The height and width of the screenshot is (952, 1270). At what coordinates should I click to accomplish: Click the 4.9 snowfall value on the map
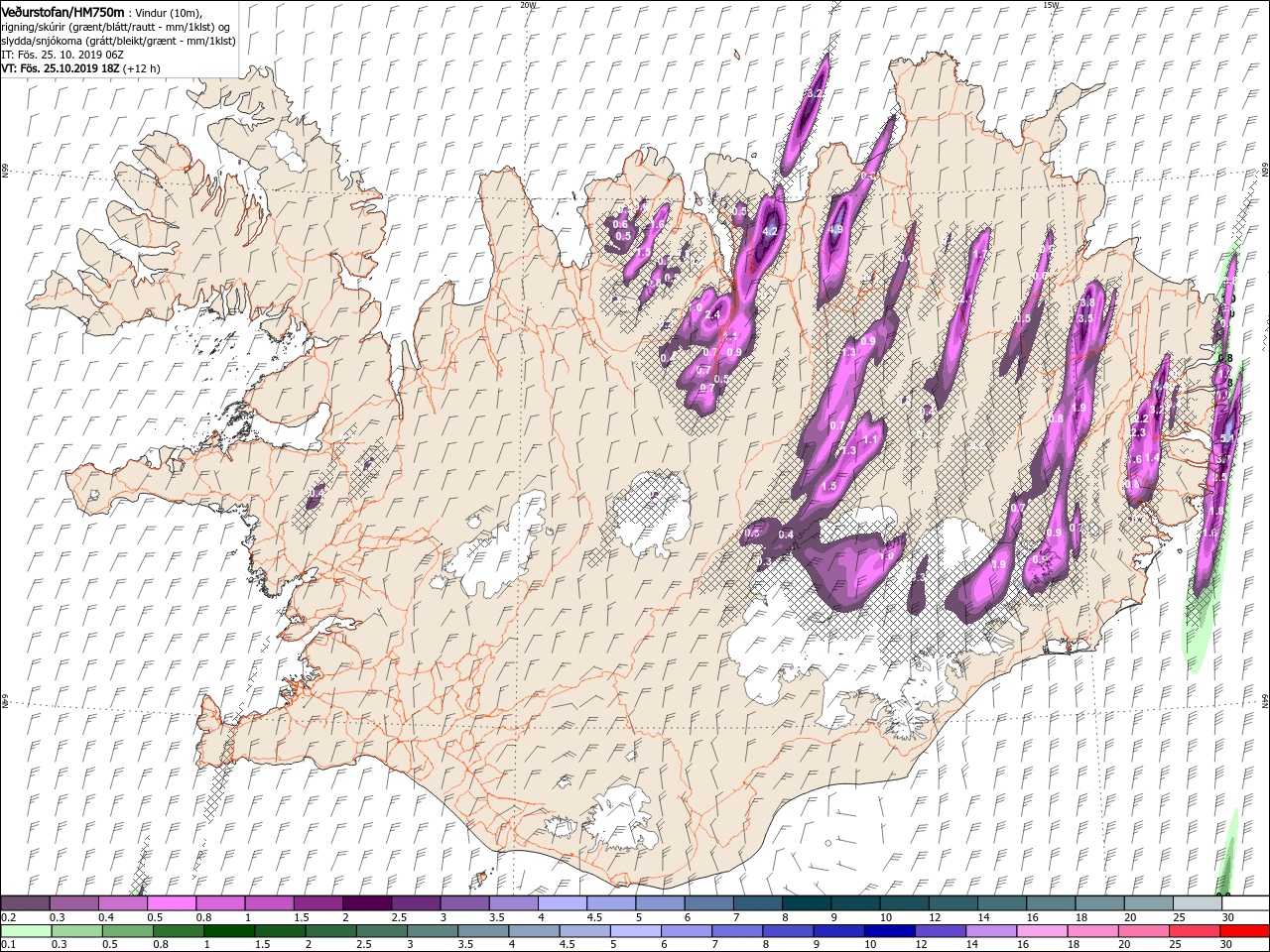coord(835,230)
